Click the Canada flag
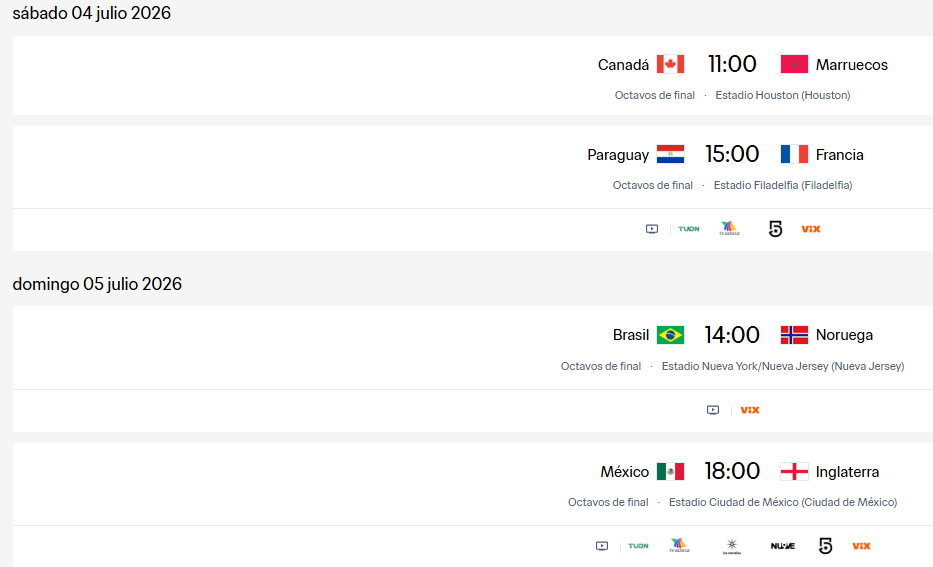The height and width of the screenshot is (567, 933). pos(670,64)
